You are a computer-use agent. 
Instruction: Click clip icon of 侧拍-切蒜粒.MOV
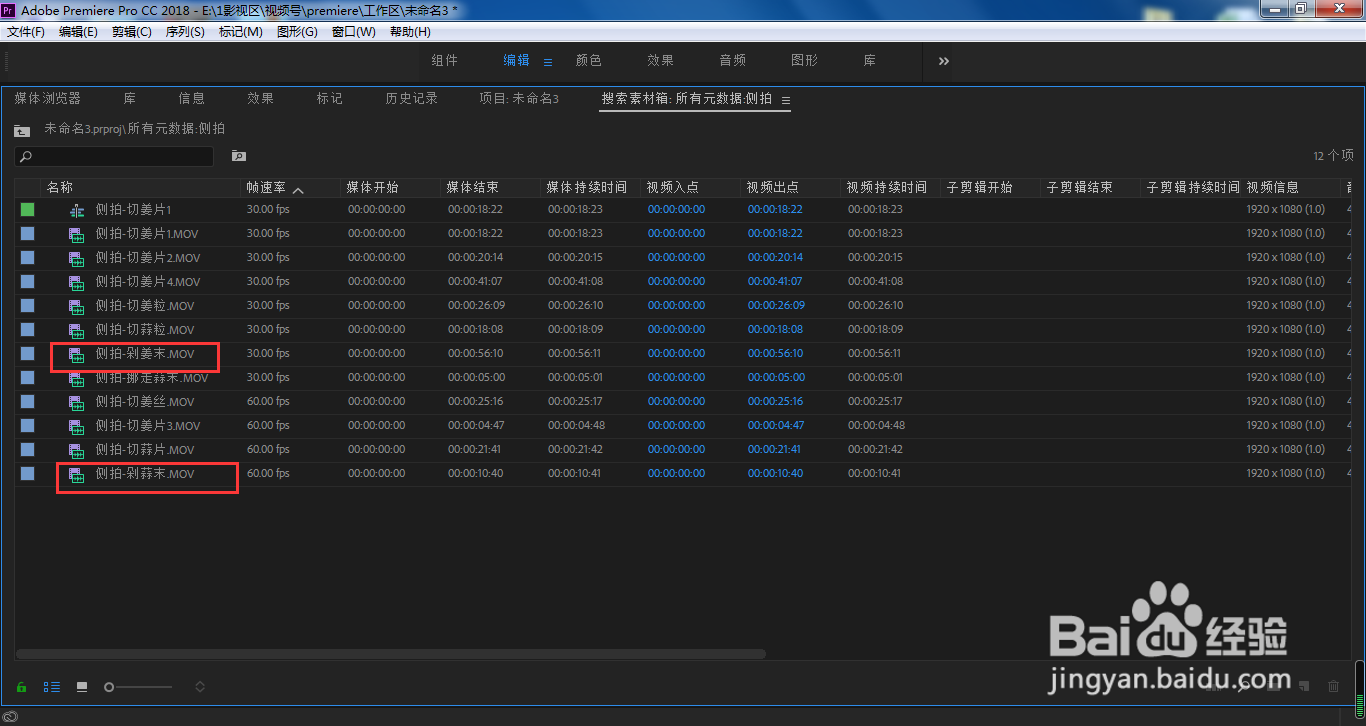click(x=76, y=330)
